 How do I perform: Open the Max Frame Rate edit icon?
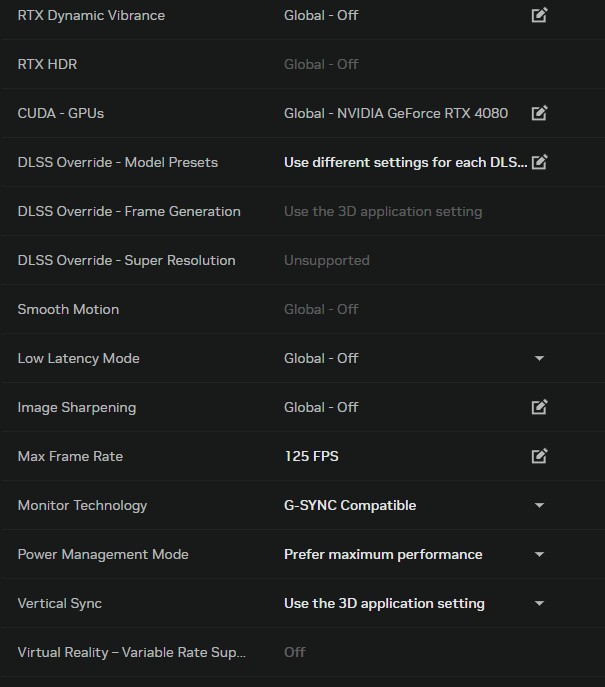tap(539, 456)
